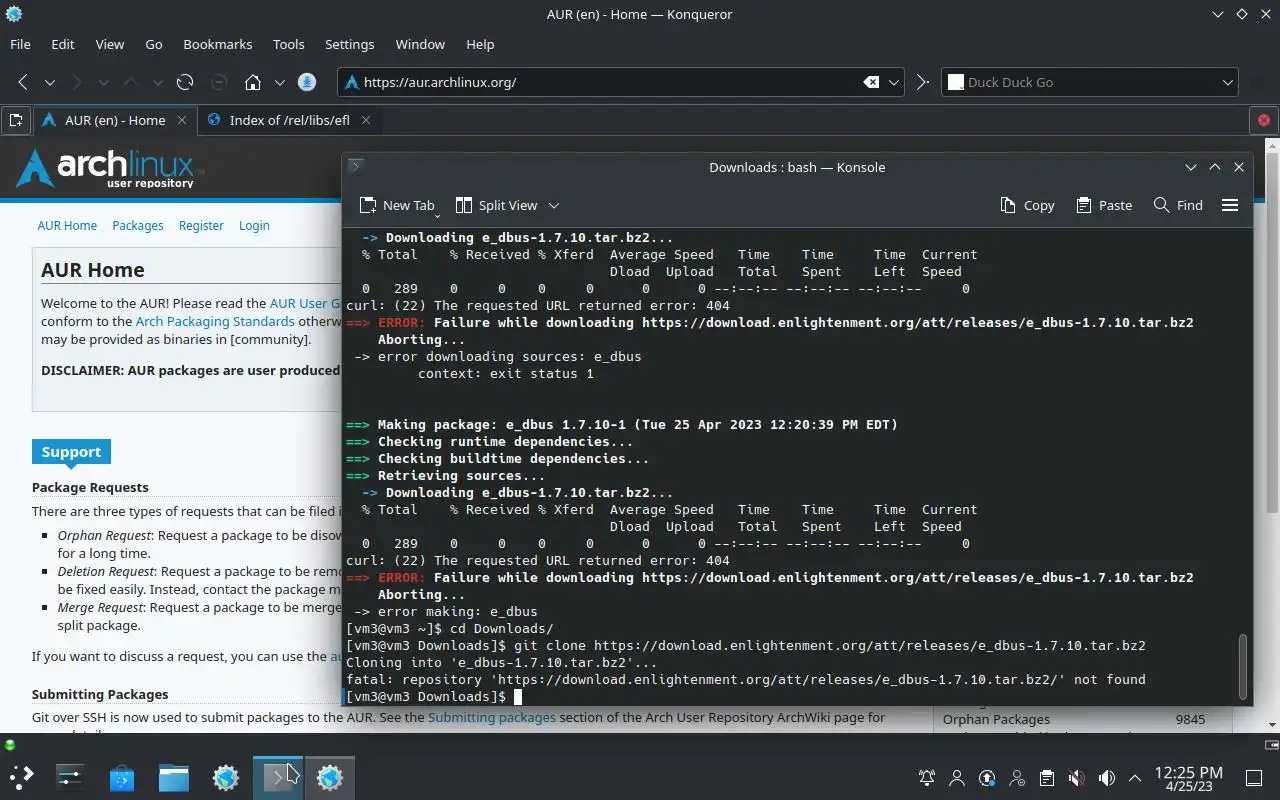Reload the page in Konqueror
Viewport: 1280px width, 800px height.
185,82
